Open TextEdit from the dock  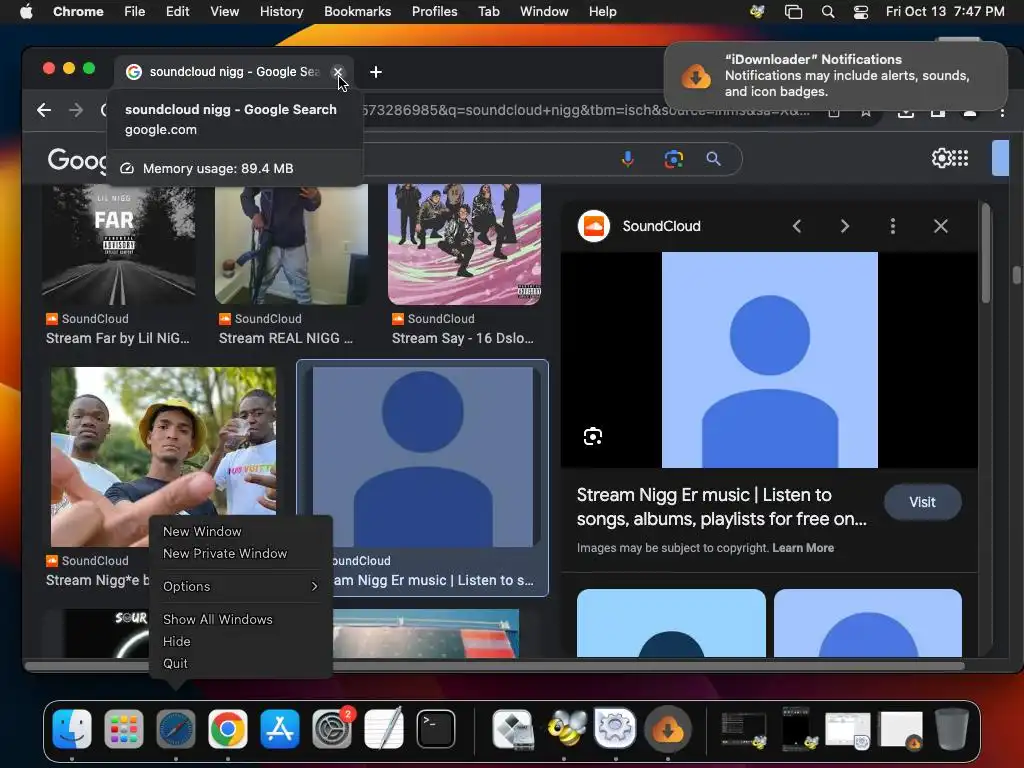[383, 729]
